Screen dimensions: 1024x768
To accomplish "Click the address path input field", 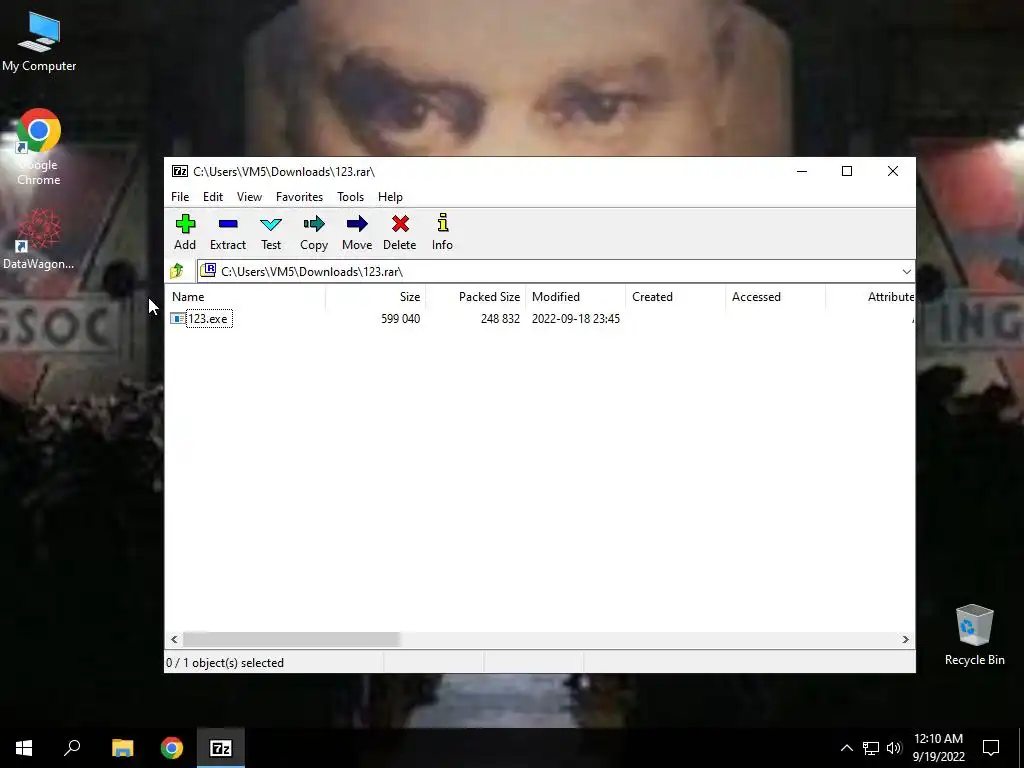I will (x=555, y=272).
